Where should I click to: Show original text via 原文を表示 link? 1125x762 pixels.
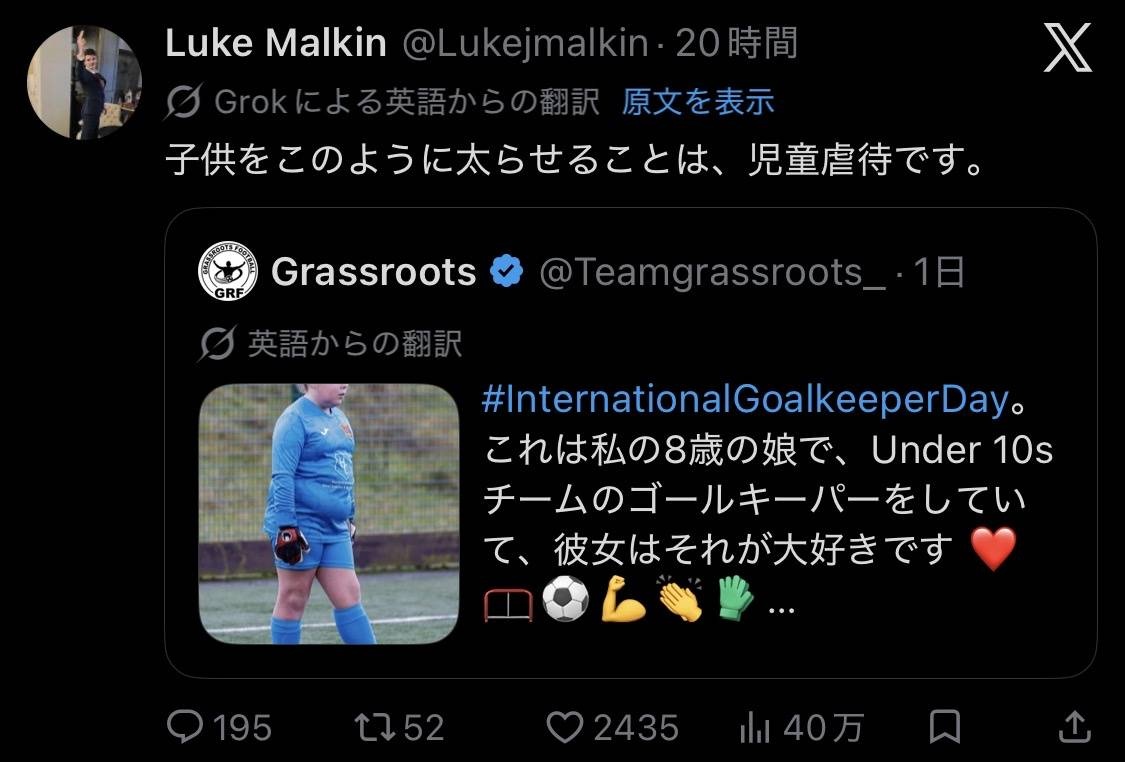[x=698, y=101]
